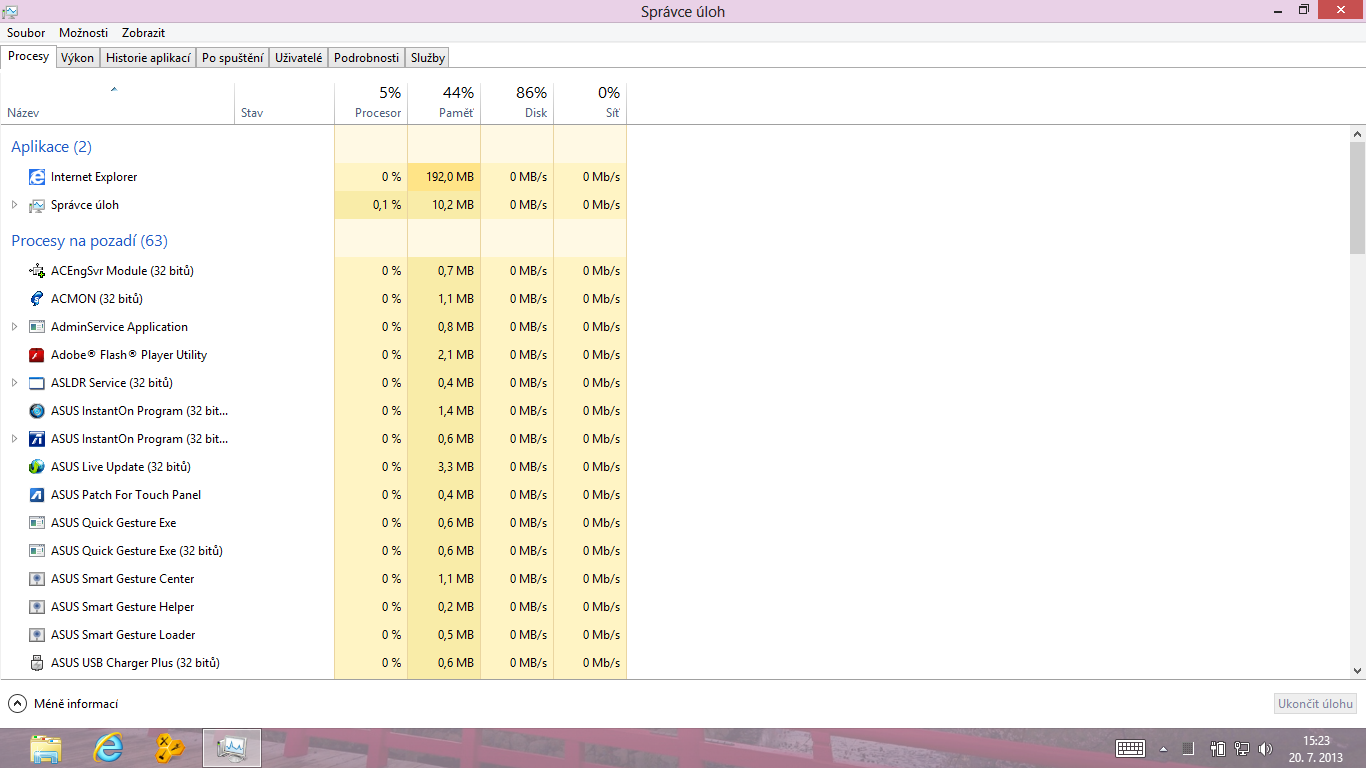Click the volume speaker icon in the tray
This screenshot has height=768, width=1366.
(1266, 749)
